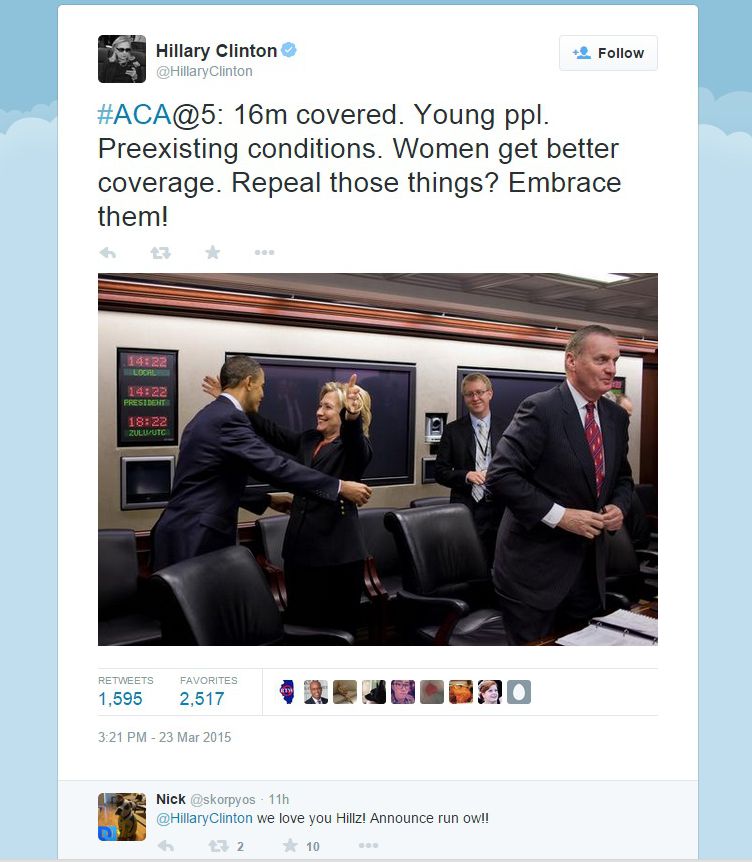Reply to Nick's comment

(165, 846)
